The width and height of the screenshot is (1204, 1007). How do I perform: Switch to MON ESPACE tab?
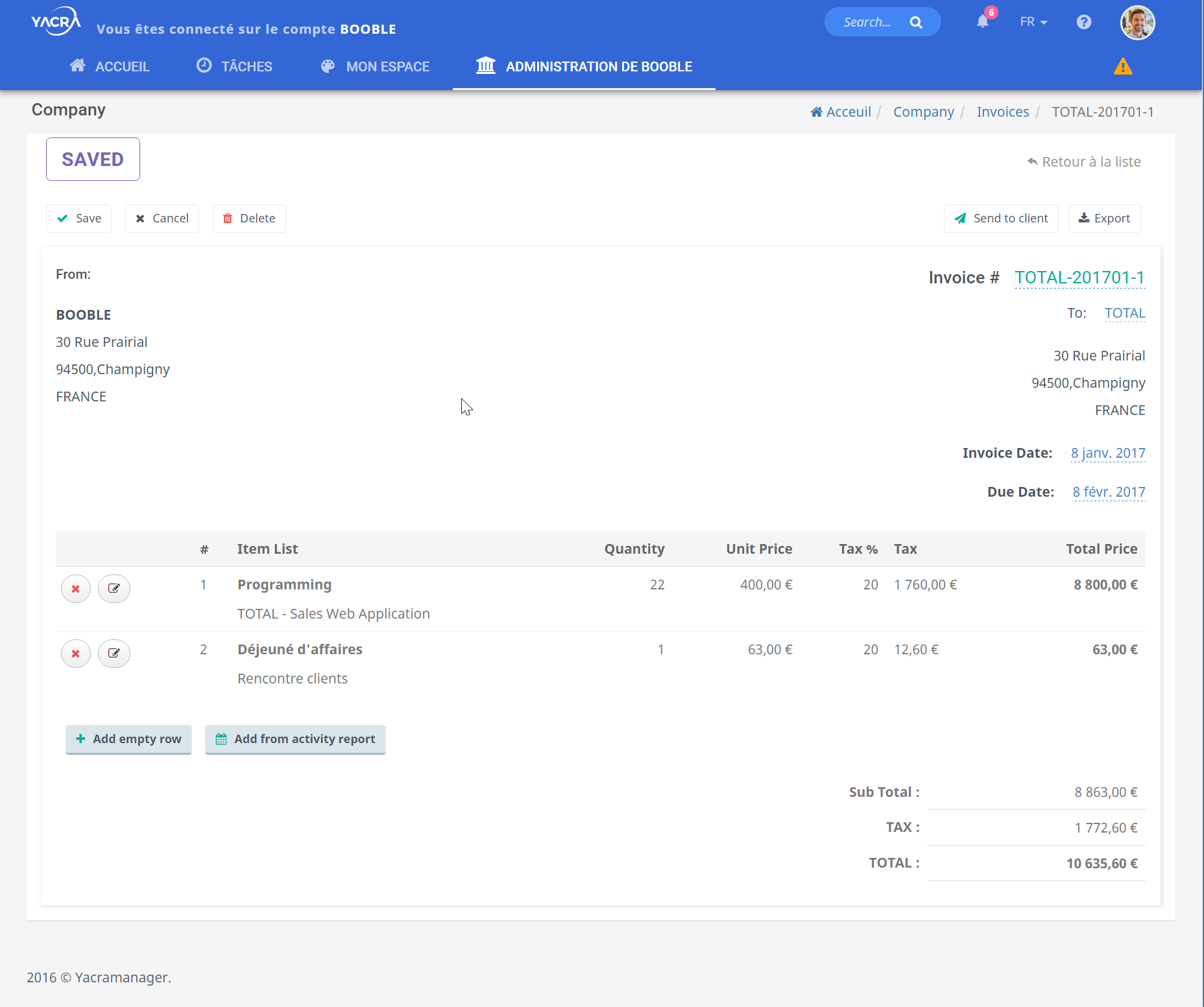(375, 66)
